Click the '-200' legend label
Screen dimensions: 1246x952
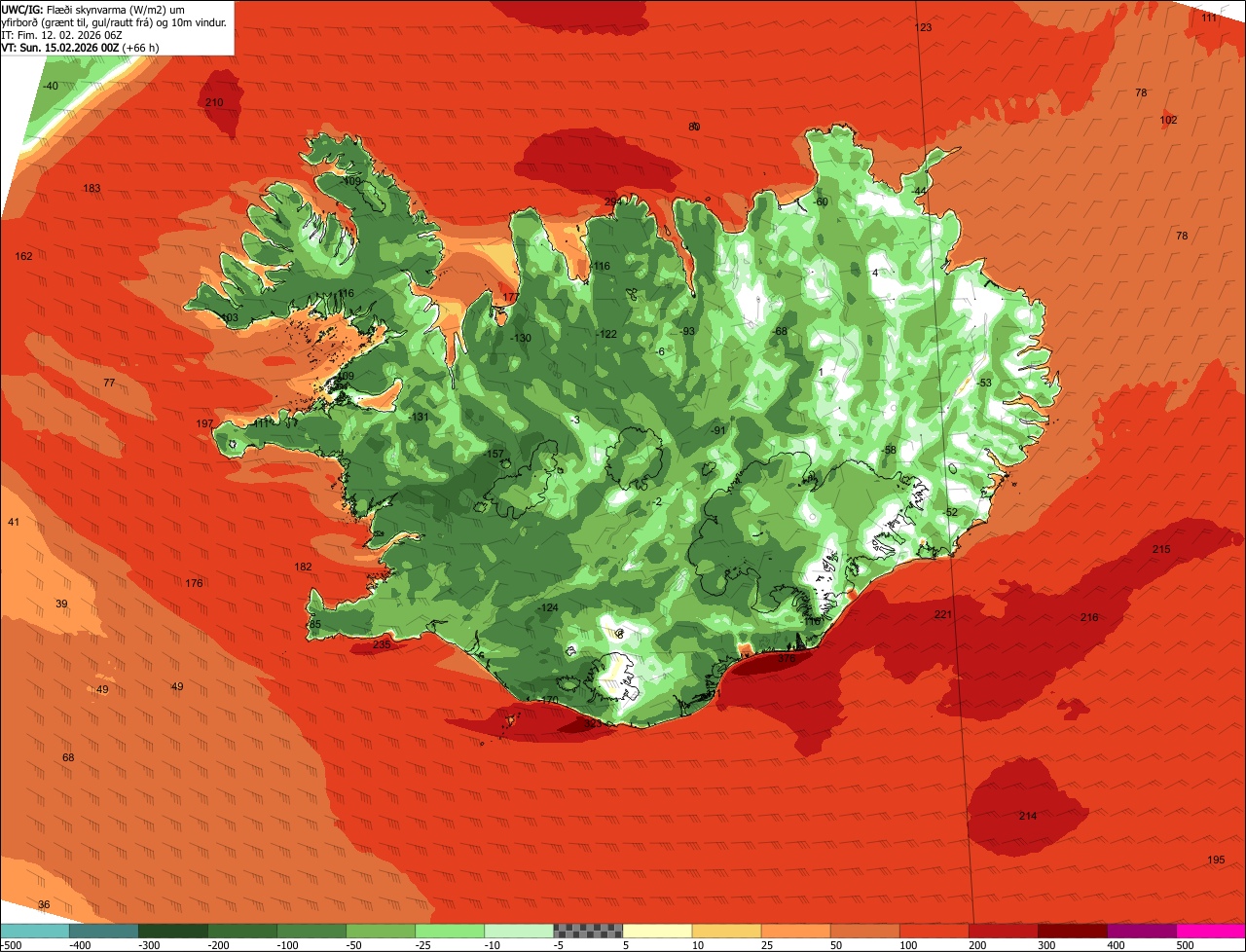[218, 945]
